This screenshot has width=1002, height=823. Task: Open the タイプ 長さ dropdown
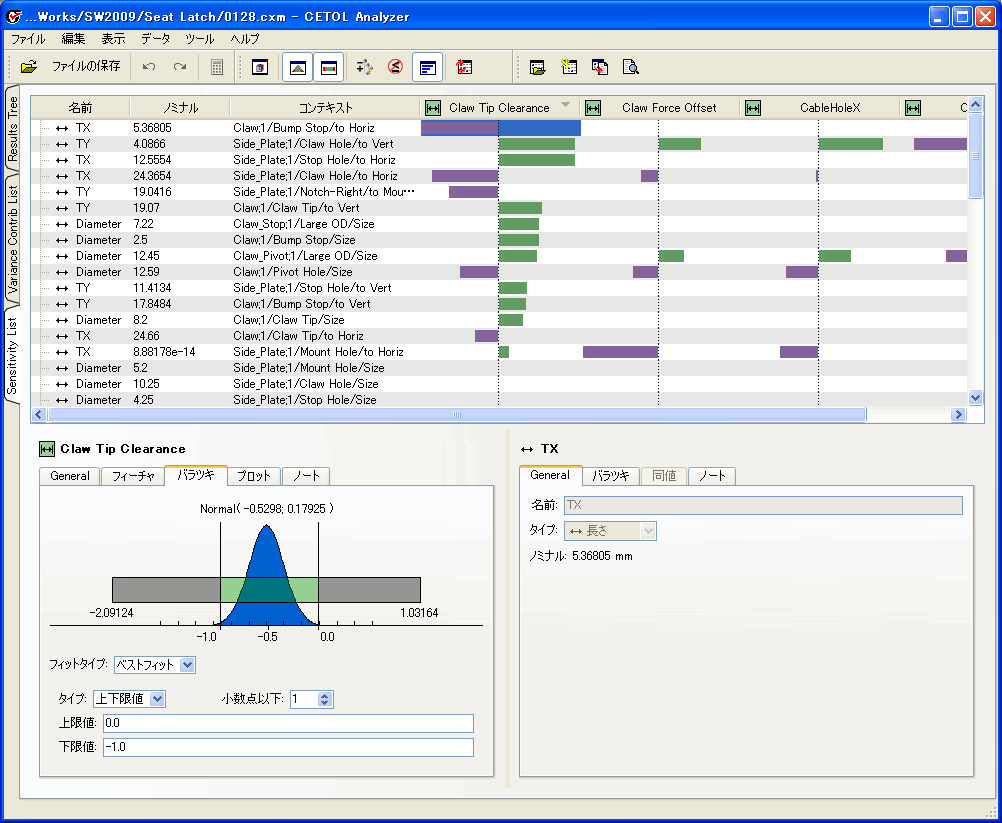[610, 531]
